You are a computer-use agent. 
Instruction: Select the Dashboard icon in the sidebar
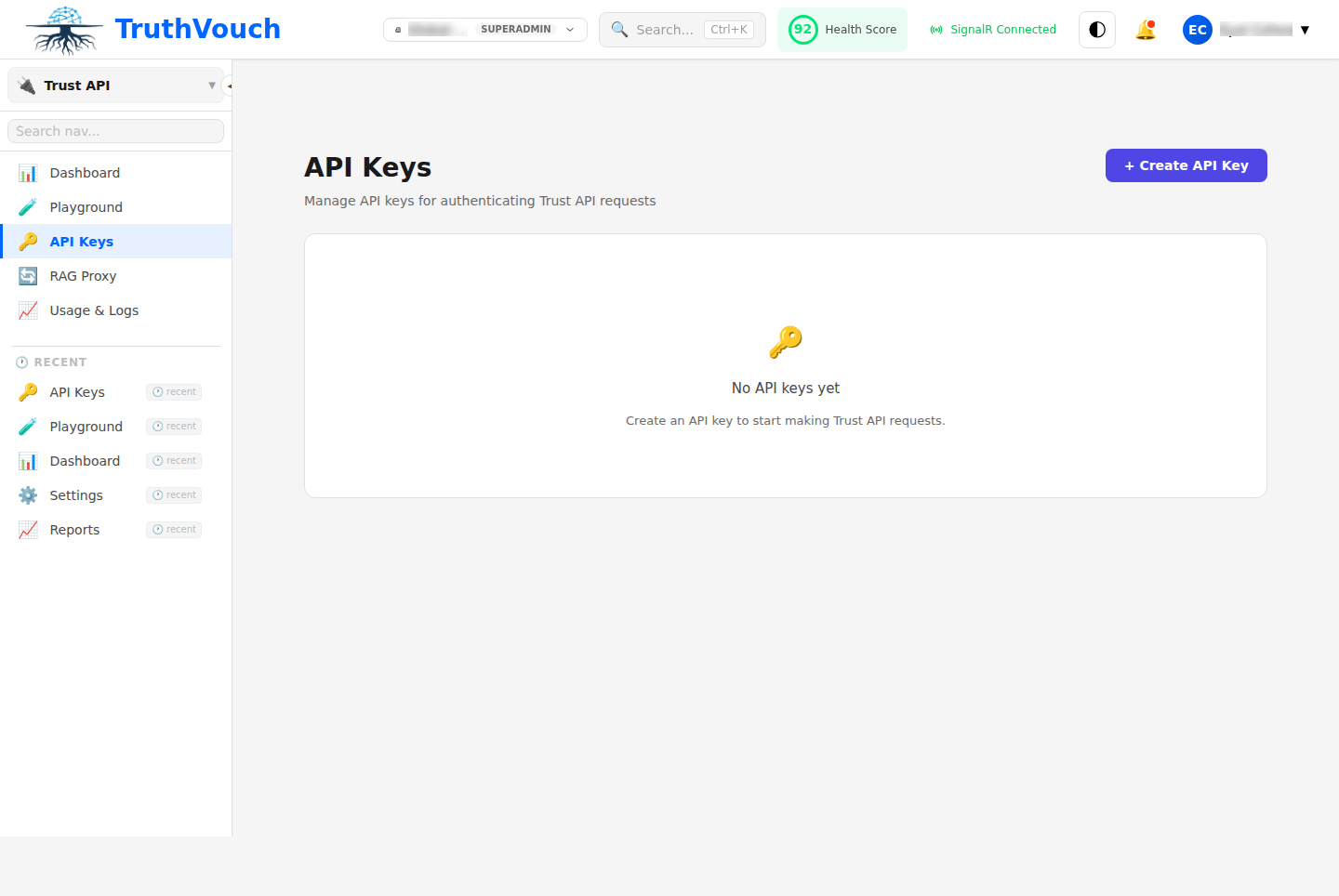pyautogui.click(x=28, y=172)
